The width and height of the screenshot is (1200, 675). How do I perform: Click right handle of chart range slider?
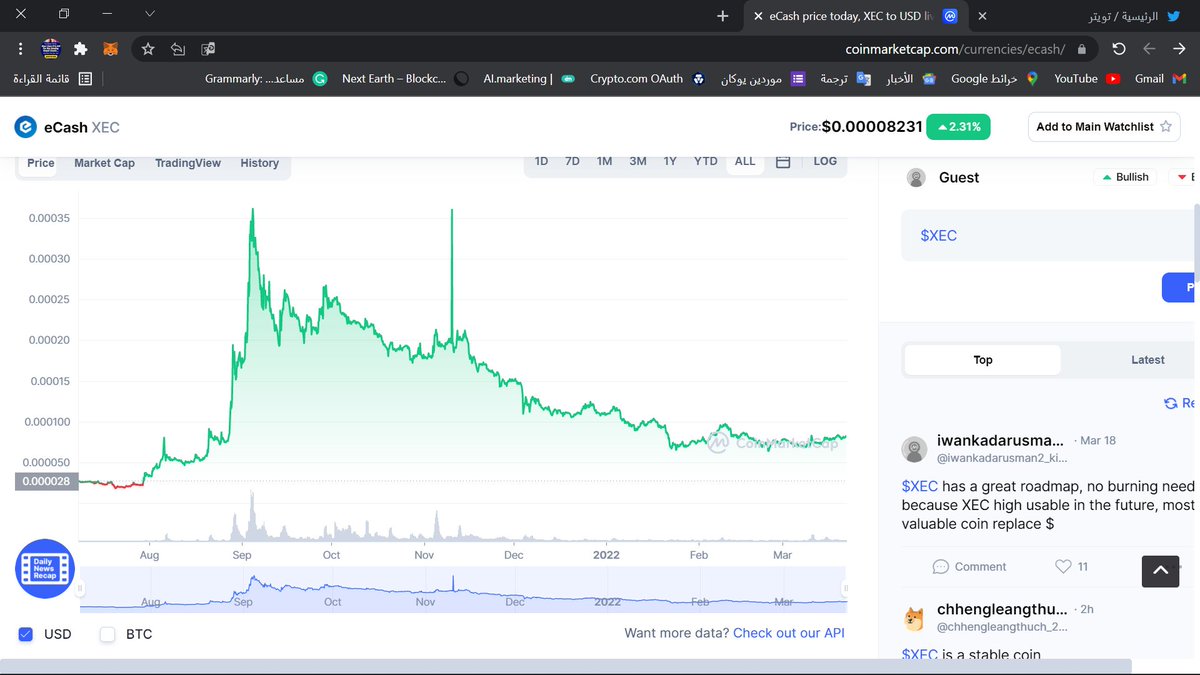tap(845, 588)
